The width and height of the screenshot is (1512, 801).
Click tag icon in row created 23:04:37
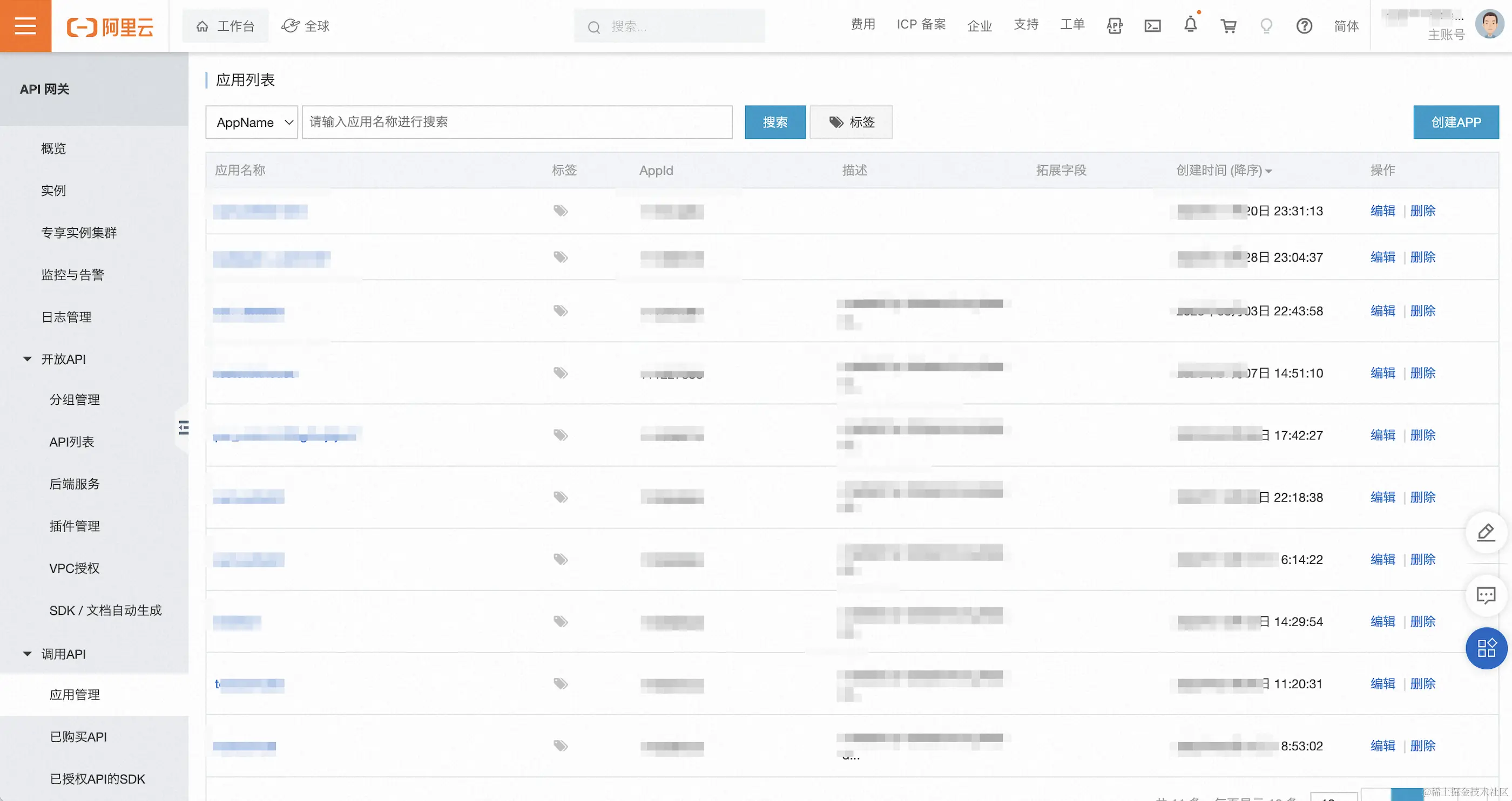point(561,257)
